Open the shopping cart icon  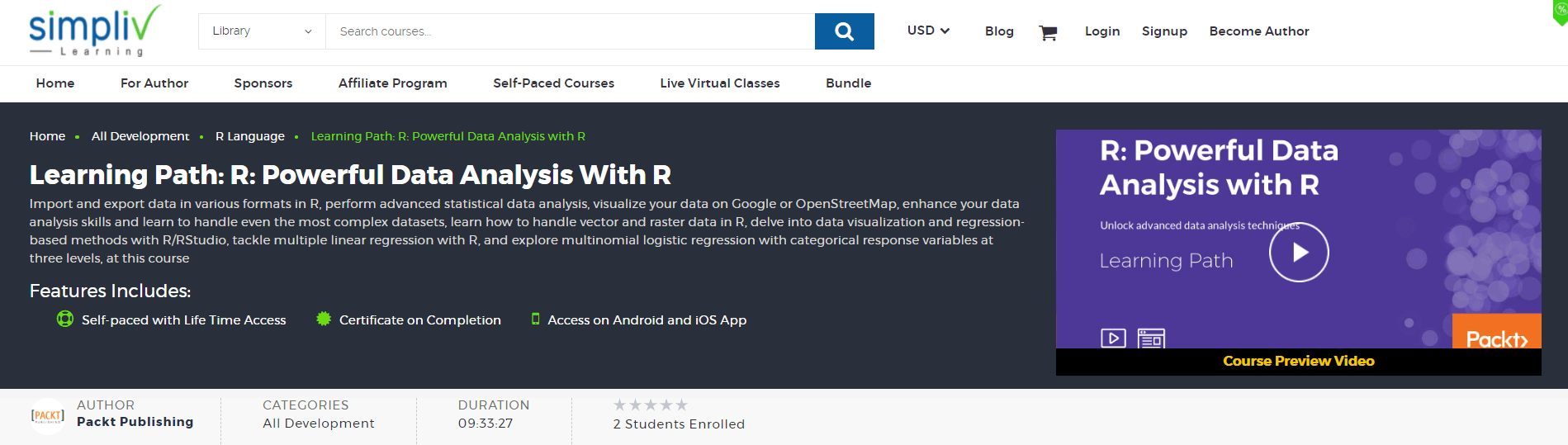click(x=1048, y=32)
